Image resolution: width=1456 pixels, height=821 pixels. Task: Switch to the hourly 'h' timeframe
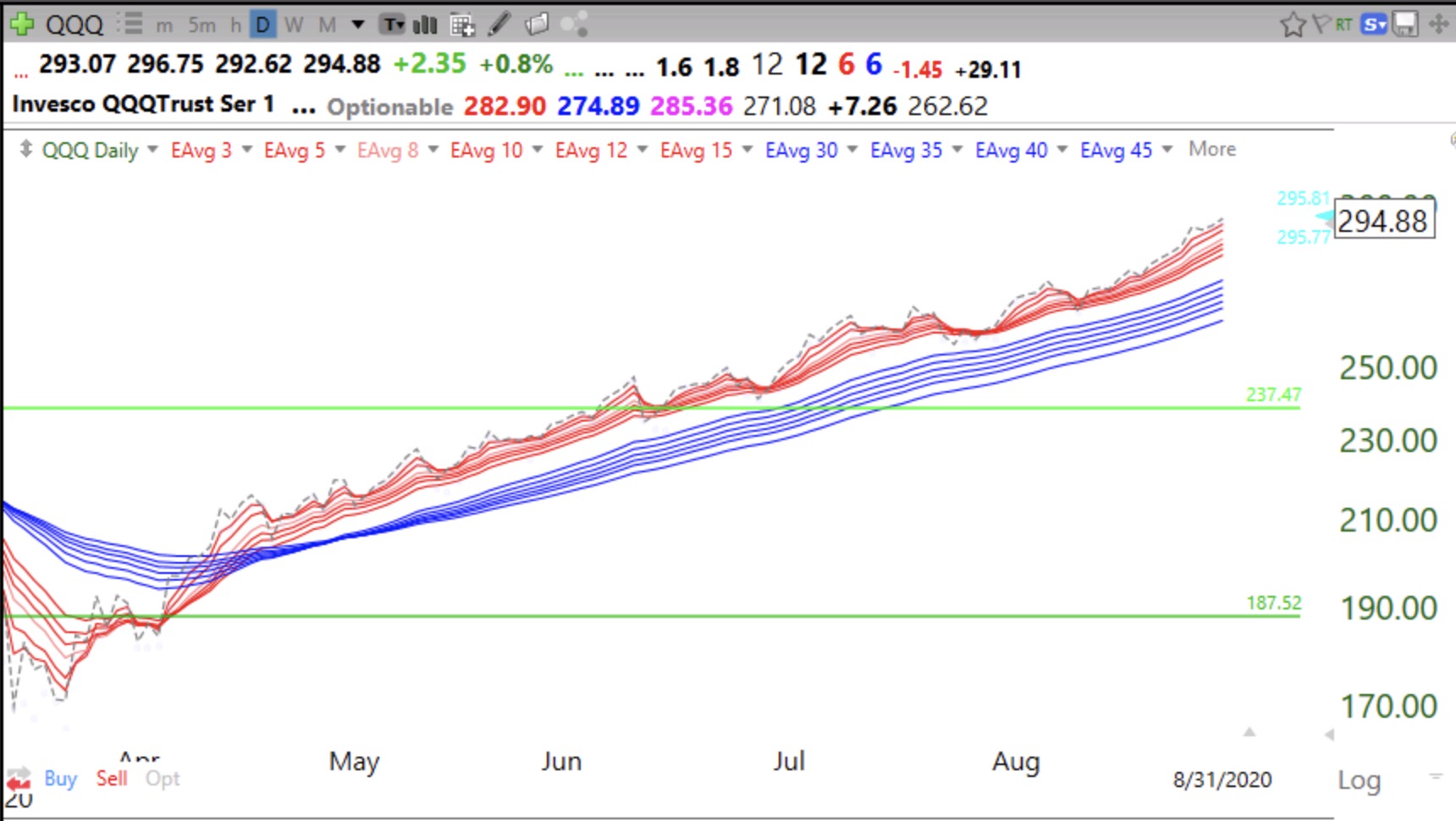coord(235,25)
